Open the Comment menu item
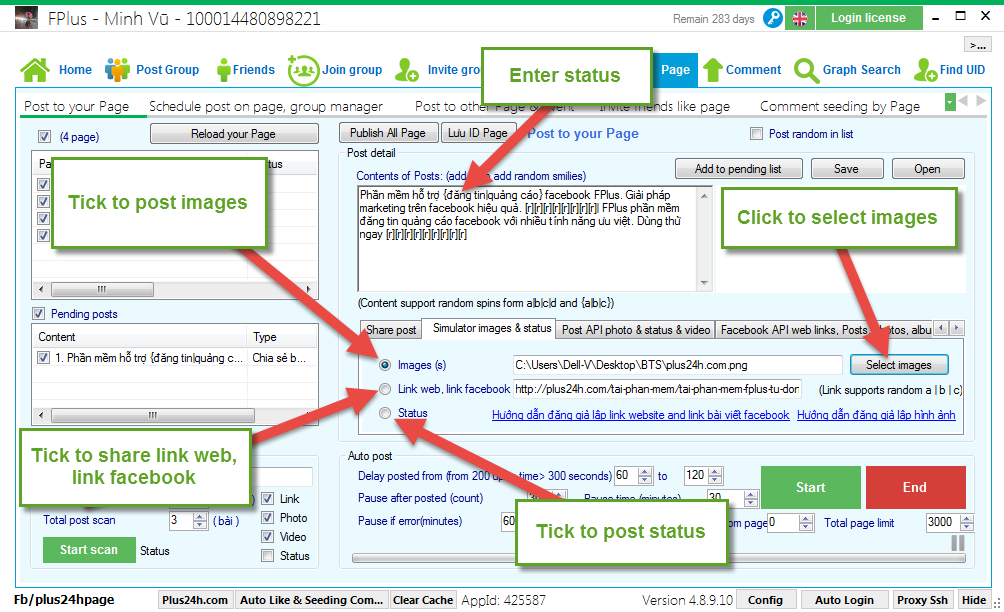1004x612 pixels. point(753,70)
